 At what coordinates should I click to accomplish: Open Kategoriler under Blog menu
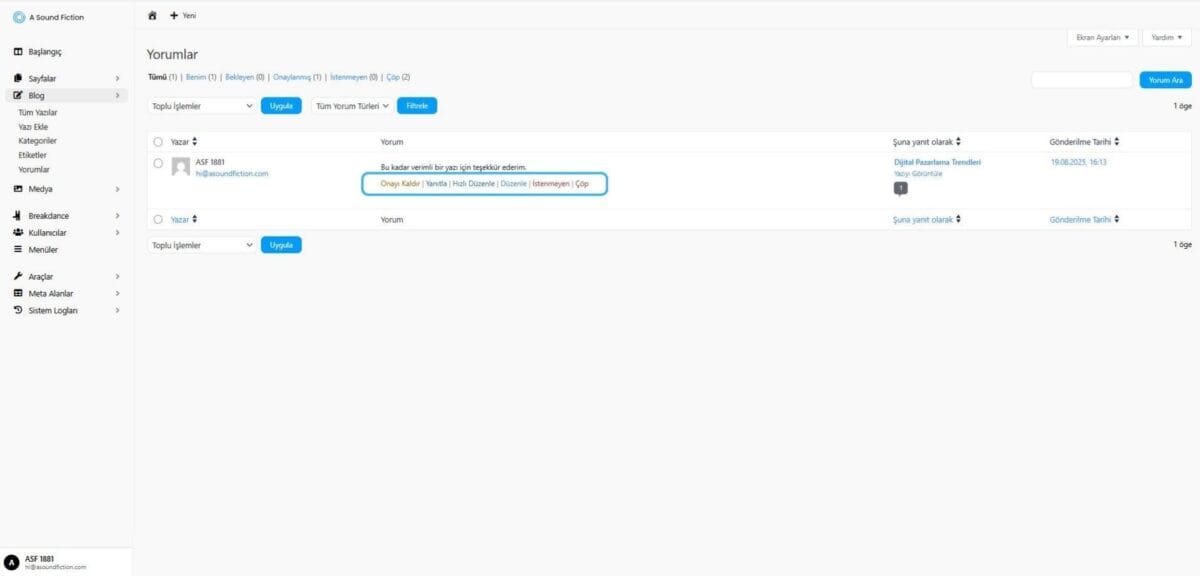coord(37,141)
